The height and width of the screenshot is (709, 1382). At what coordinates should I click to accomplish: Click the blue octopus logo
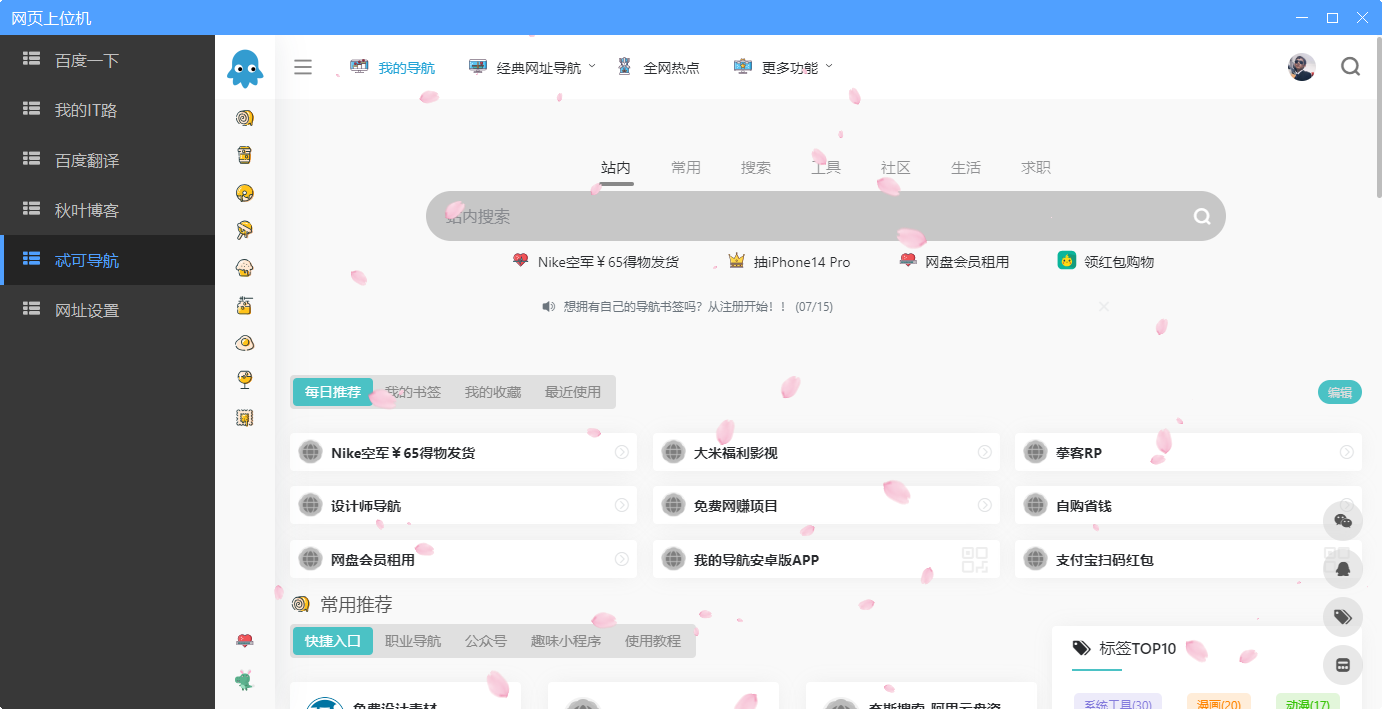pyautogui.click(x=245, y=69)
